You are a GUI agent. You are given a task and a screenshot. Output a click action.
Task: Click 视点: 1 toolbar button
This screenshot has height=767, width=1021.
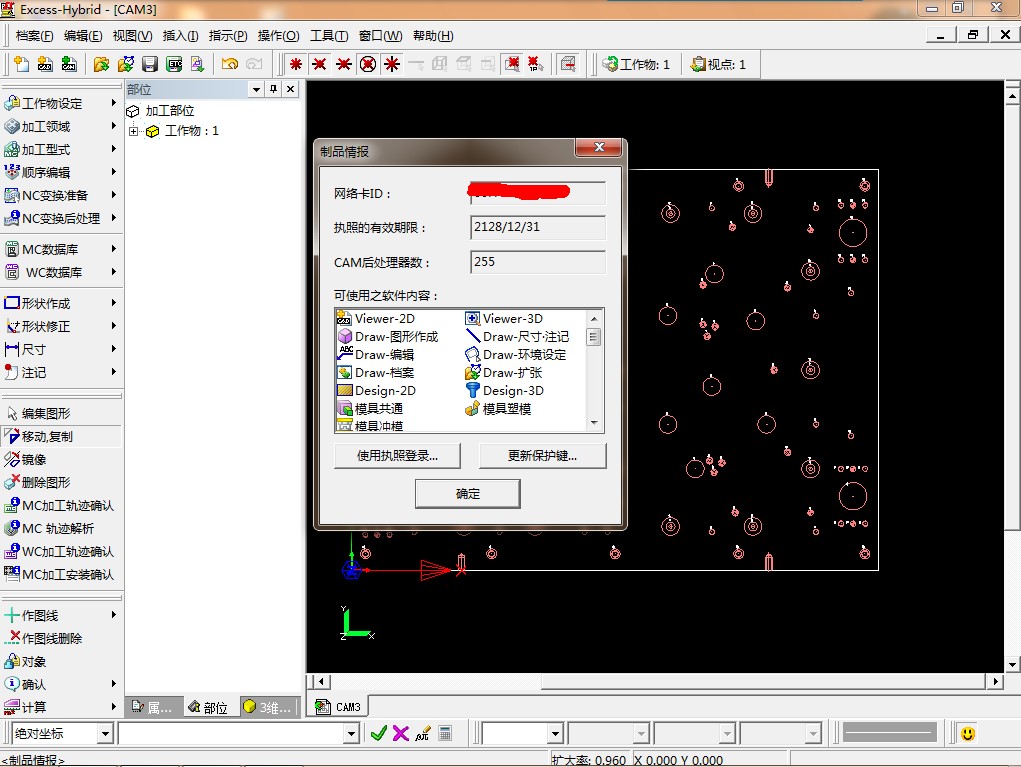point(718,64)
